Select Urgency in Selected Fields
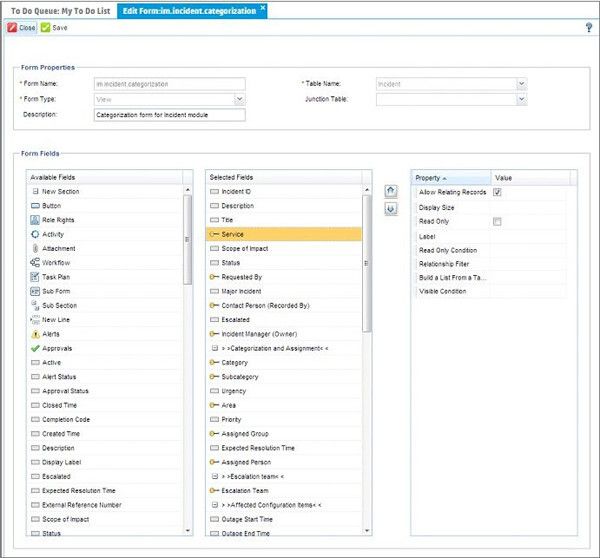Image resolution: width=600 pixels, height=558 pixels. click(284, 391)
